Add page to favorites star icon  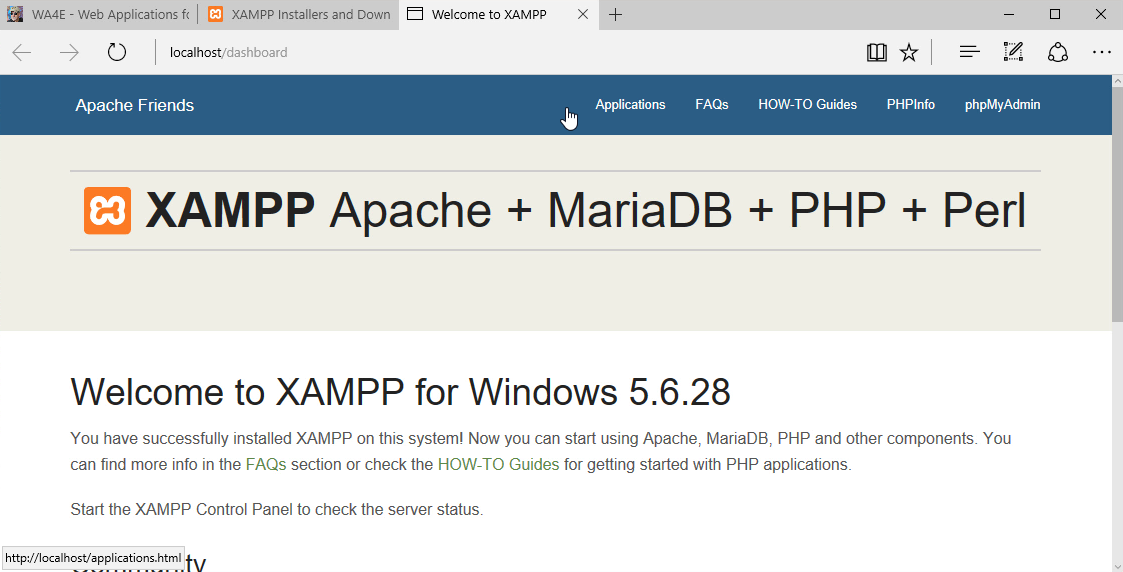click(x=908, y=53)
